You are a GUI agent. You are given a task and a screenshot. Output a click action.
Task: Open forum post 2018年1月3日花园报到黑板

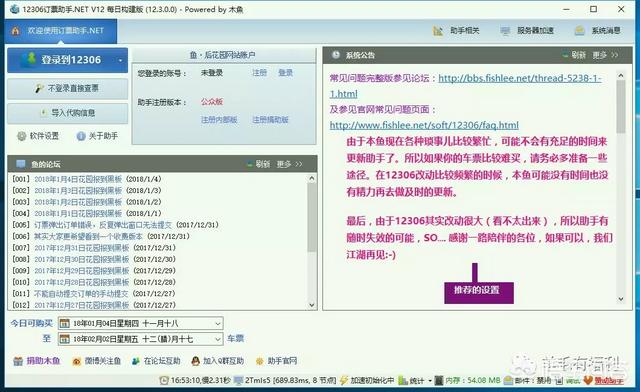pos(78,191)
